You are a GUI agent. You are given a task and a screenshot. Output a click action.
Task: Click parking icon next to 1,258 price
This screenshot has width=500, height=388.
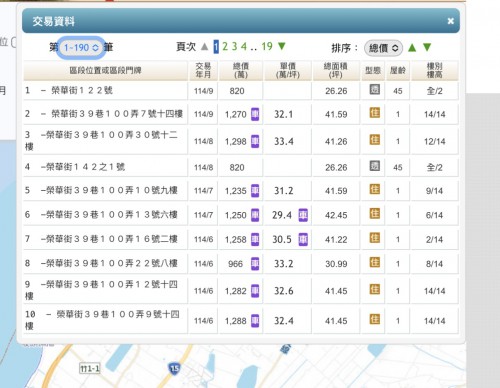(x=255, y=239)
